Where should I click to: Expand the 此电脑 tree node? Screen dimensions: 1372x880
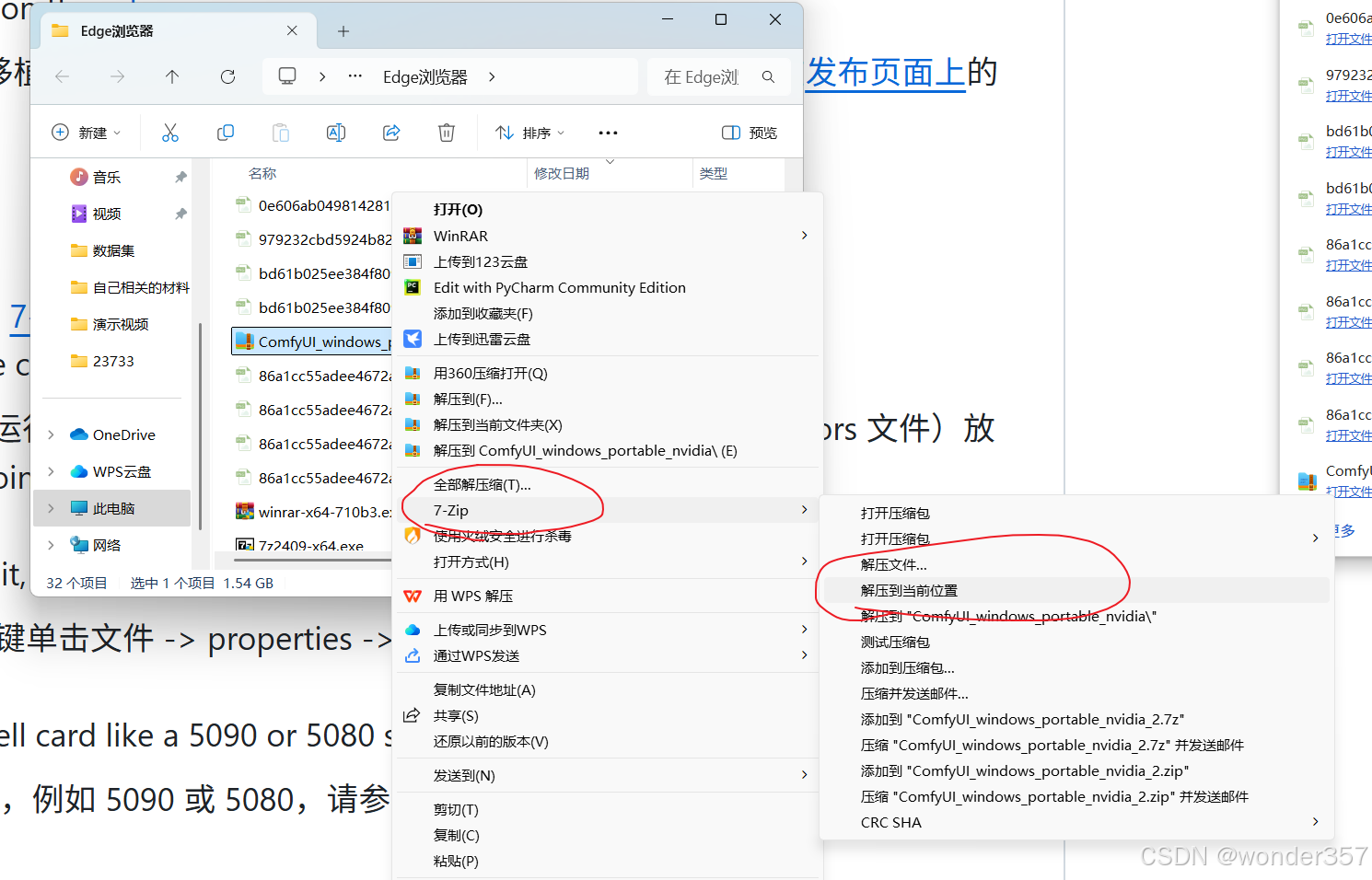[51, 508]
